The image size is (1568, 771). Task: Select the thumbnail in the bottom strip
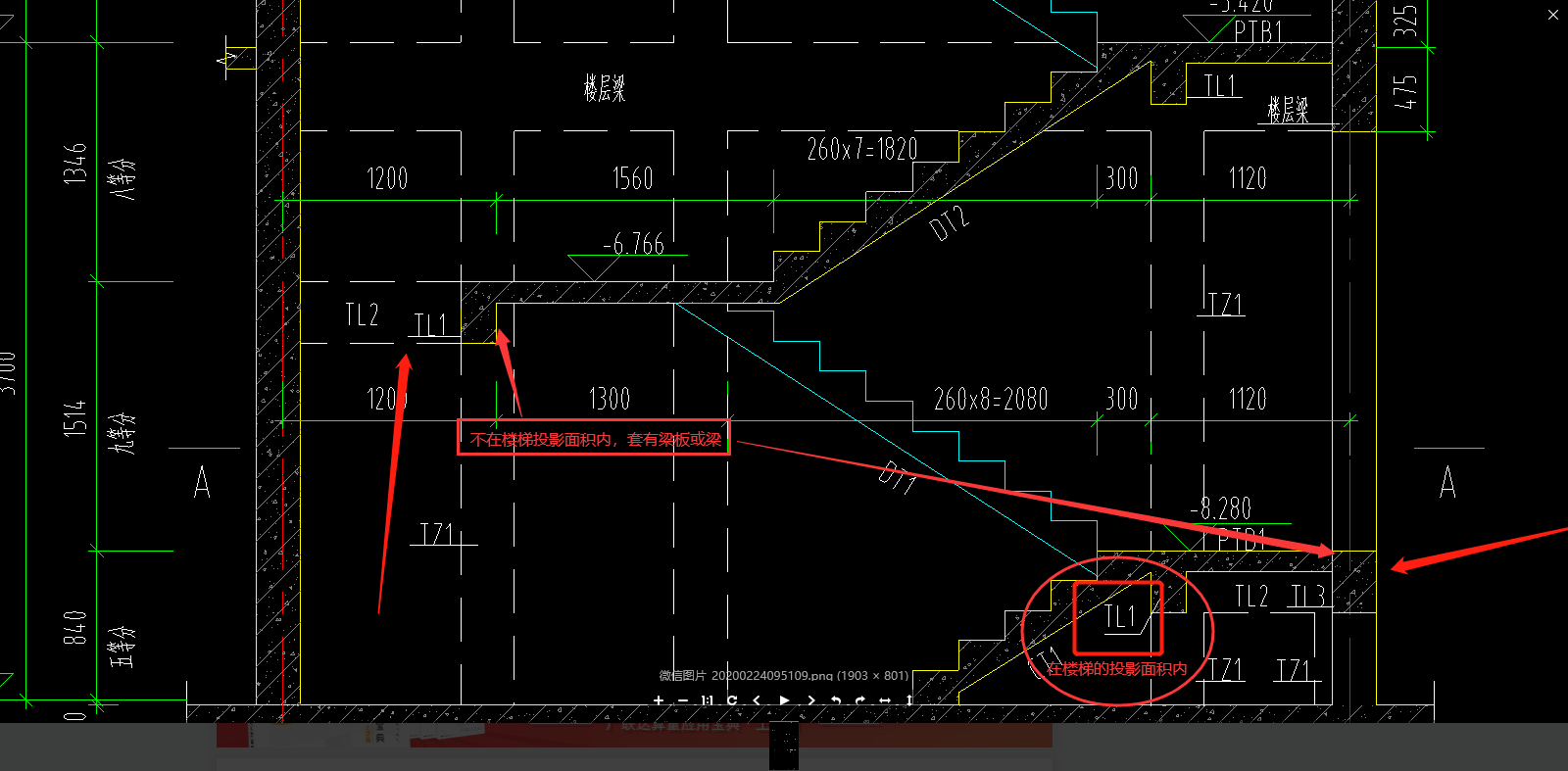(784, 746)
